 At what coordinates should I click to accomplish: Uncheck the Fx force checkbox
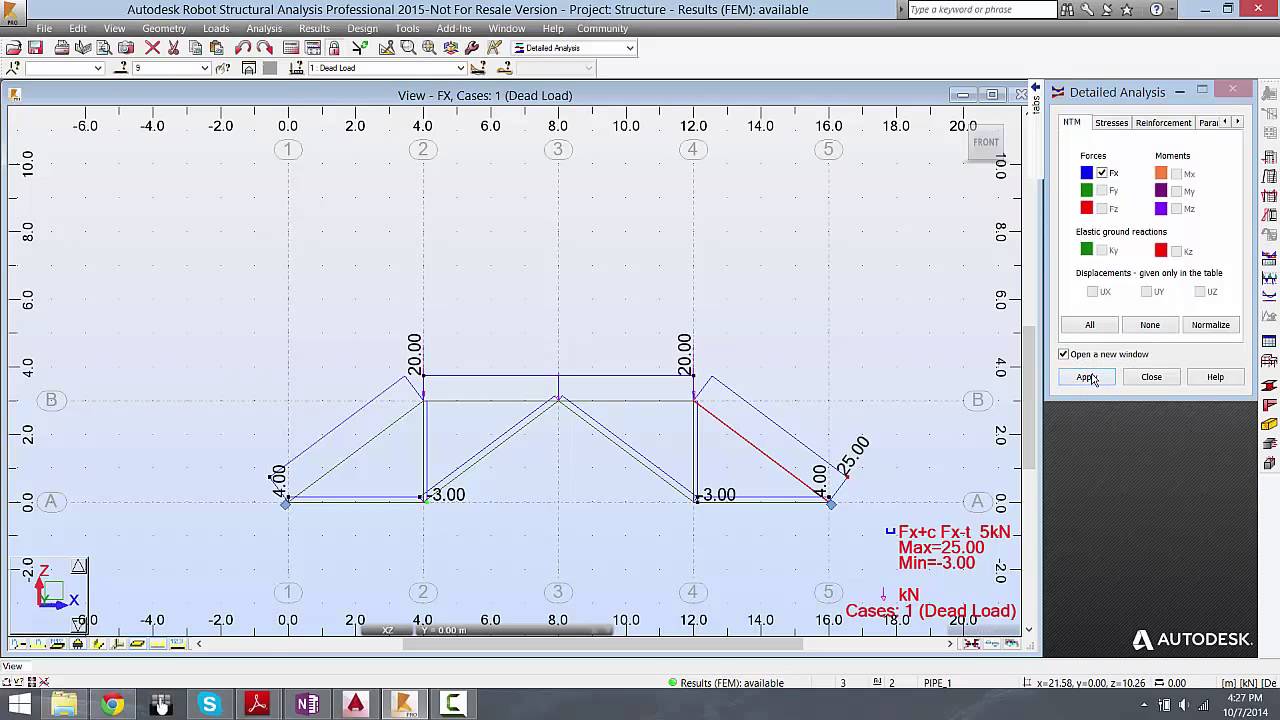1102,173
